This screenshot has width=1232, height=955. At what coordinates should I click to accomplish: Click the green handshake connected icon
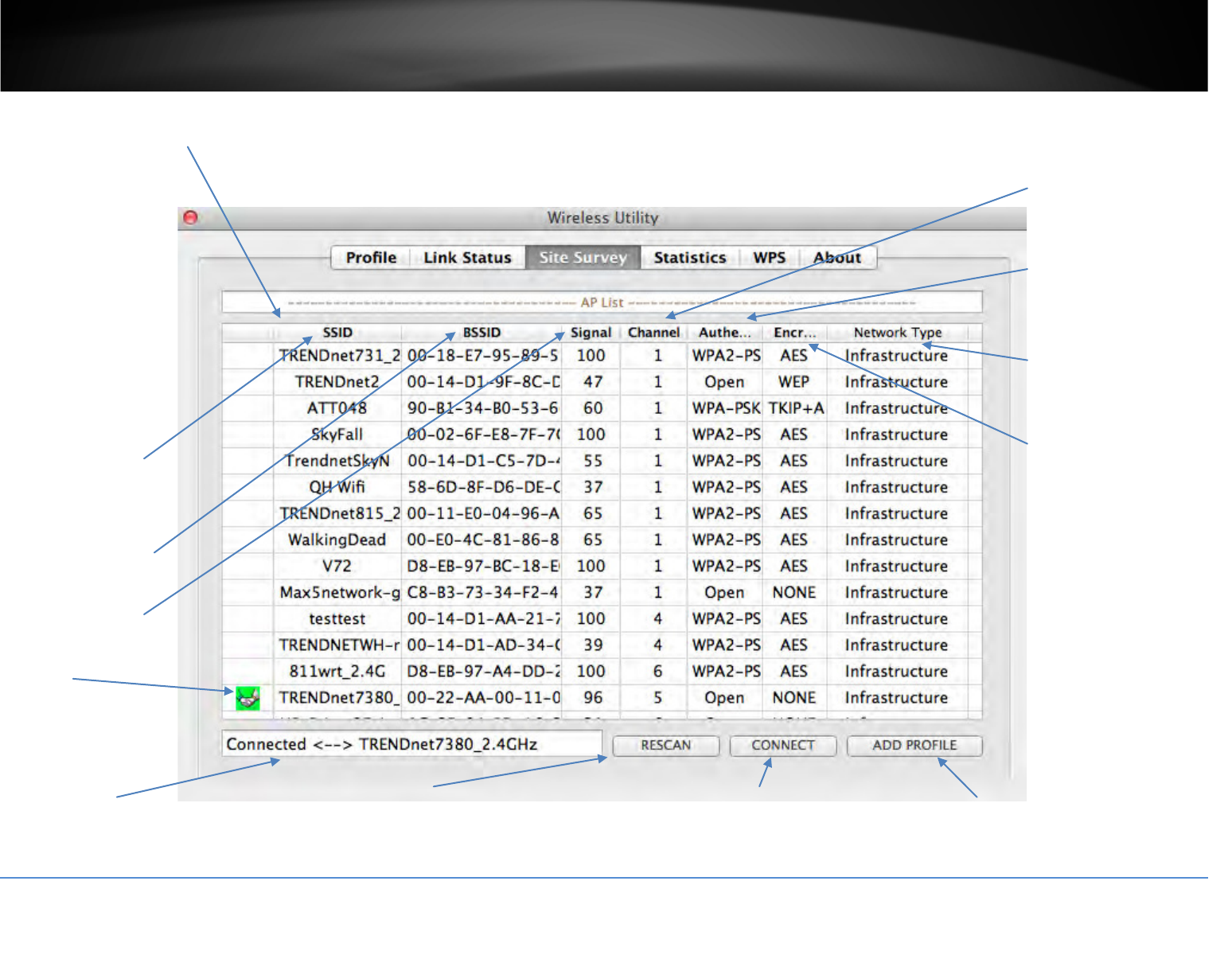(248, 699)
